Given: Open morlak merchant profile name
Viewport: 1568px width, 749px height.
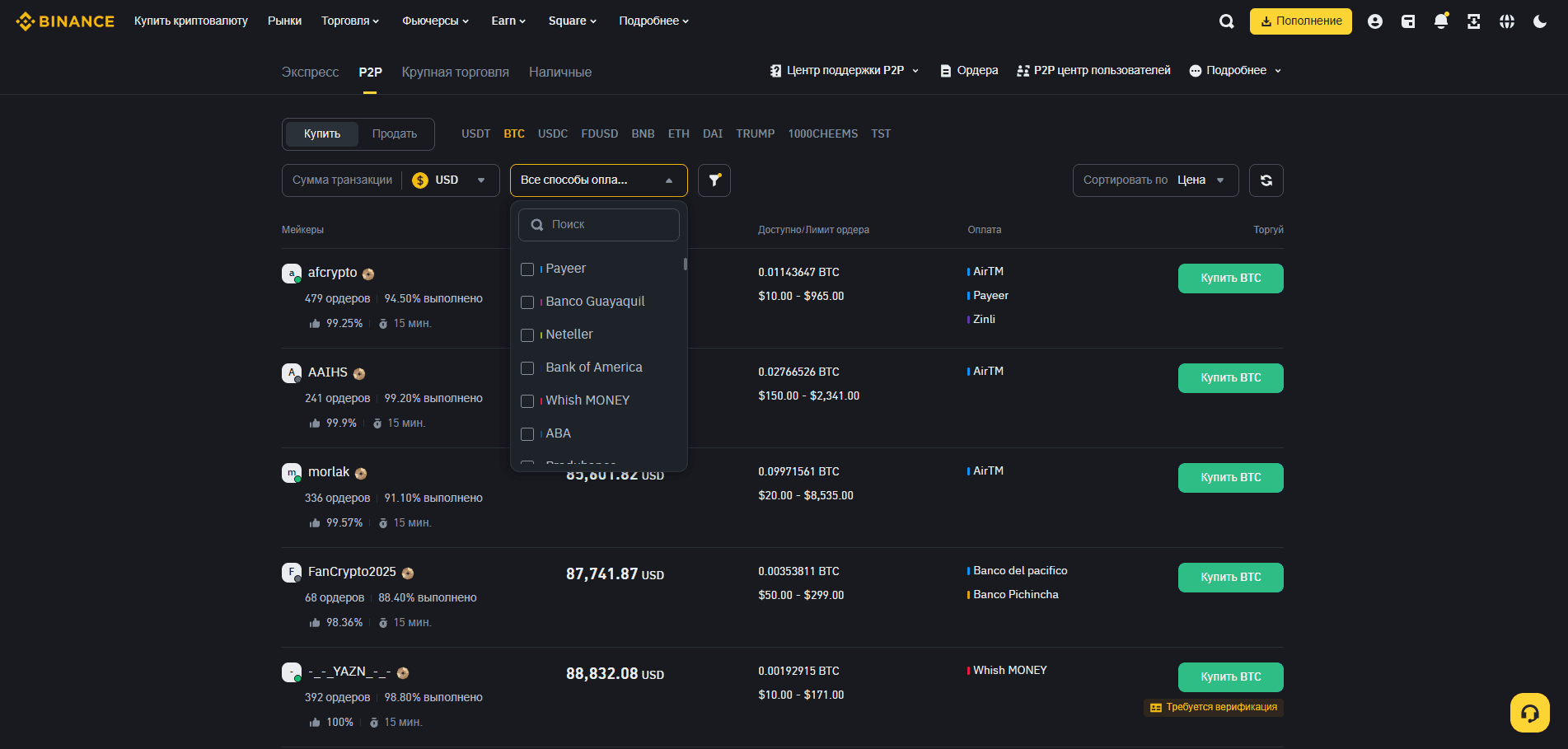Looking at the screenshot, I should click(x=329, y=472).
